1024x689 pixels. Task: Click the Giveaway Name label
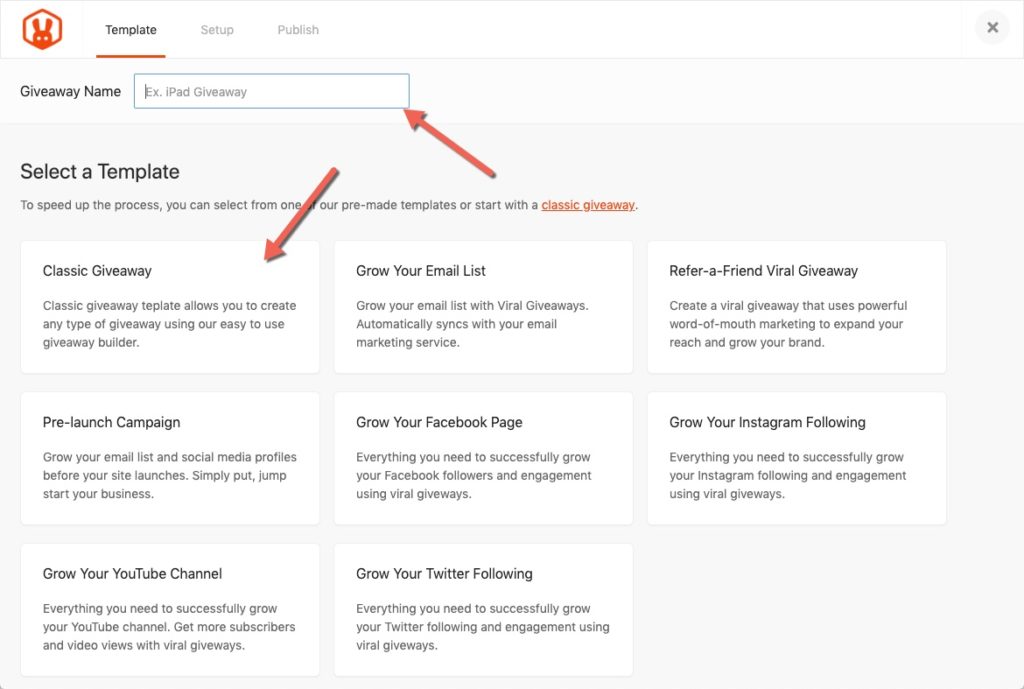point(71,91)
